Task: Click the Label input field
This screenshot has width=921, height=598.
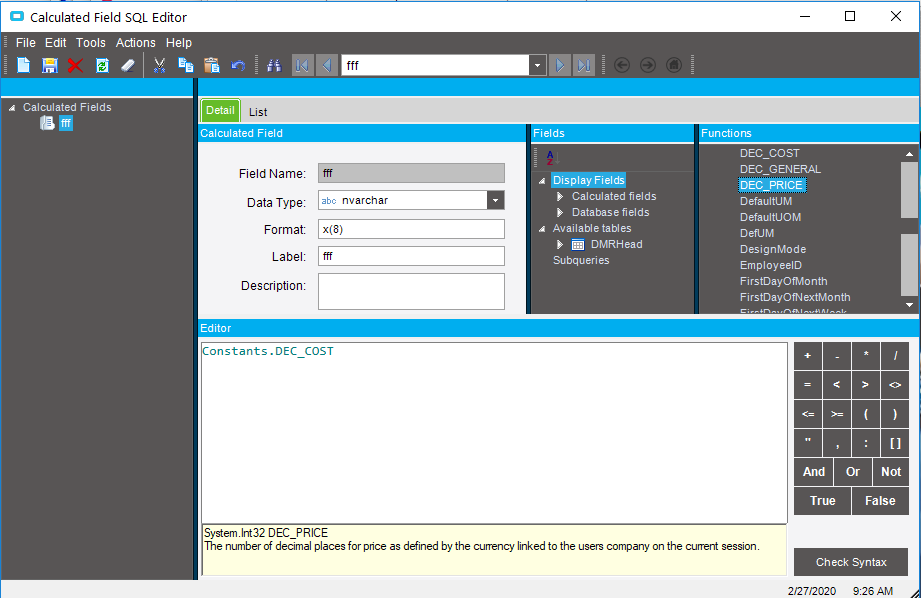Action: 411,256
